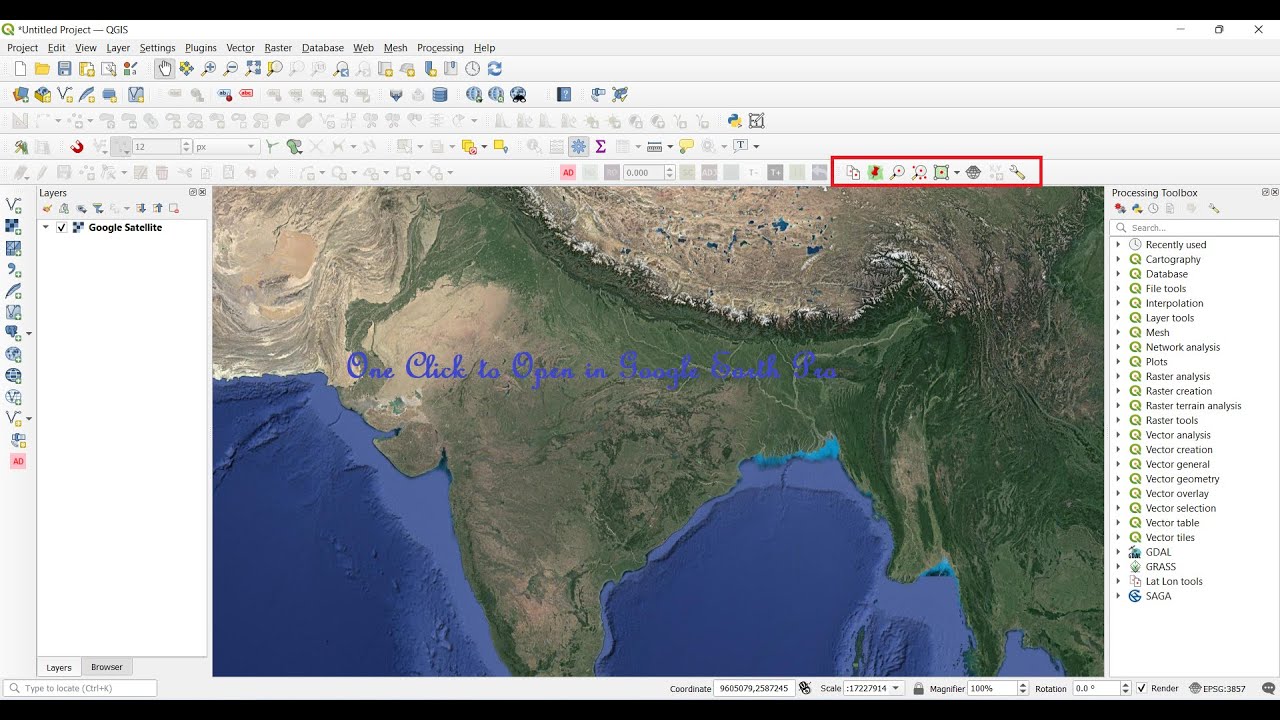Click the blue Help Contents book icon
Viewport: 1280px width, 720px height.
[564, 95]
